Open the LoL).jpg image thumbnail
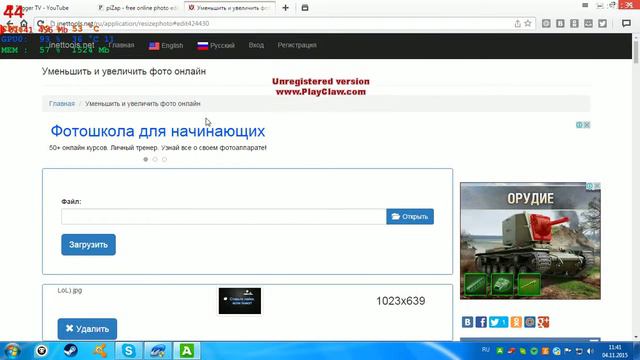Screen dimensions: 640x360 [240, 301]
